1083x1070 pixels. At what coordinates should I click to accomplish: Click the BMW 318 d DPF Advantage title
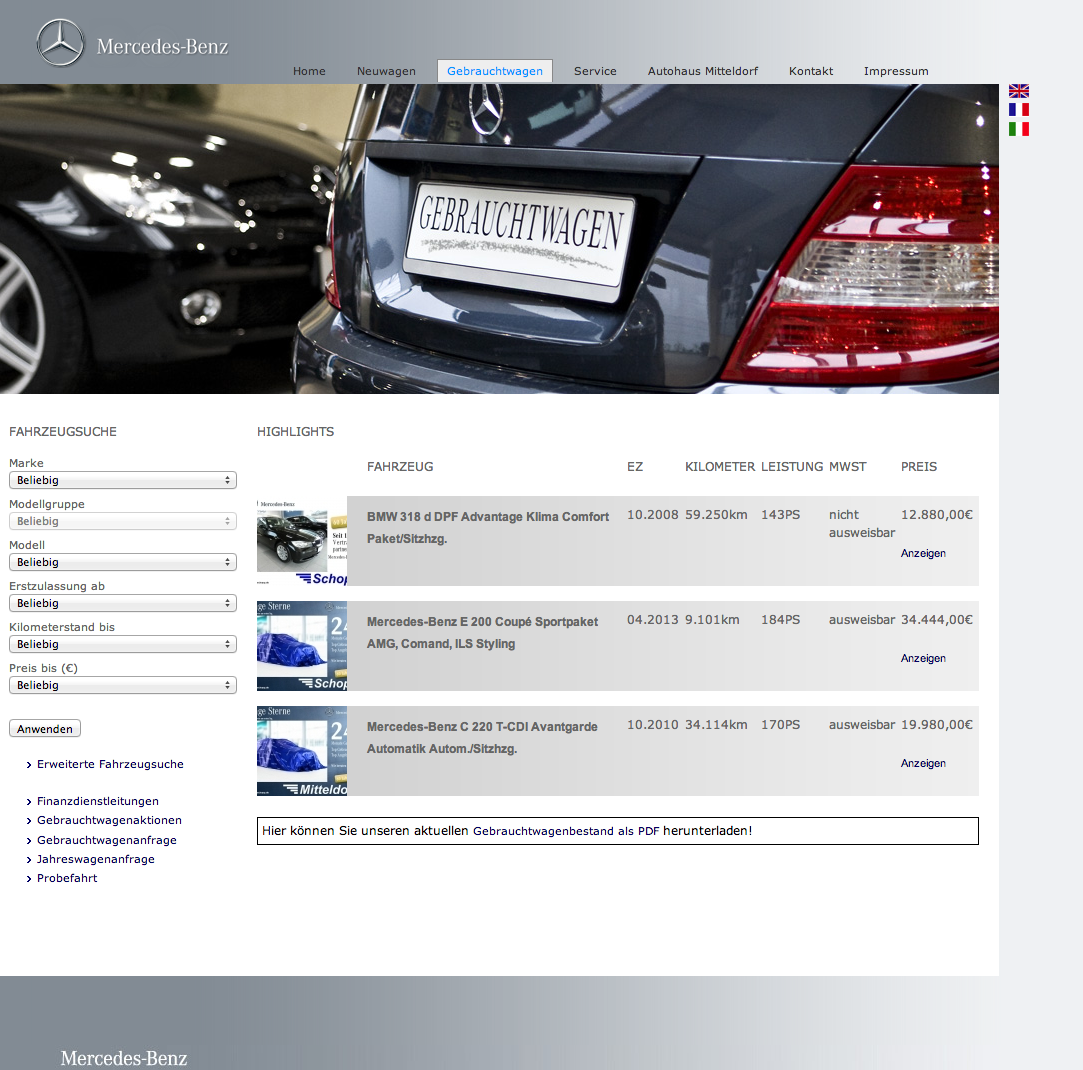coord(488,528)
